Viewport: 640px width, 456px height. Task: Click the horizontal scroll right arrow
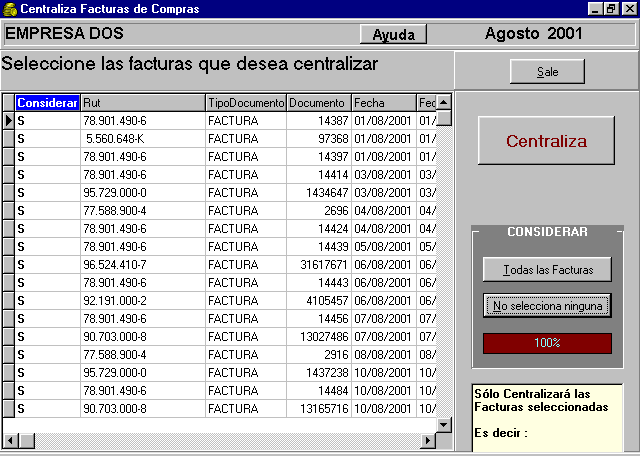[x=428, y=440]
